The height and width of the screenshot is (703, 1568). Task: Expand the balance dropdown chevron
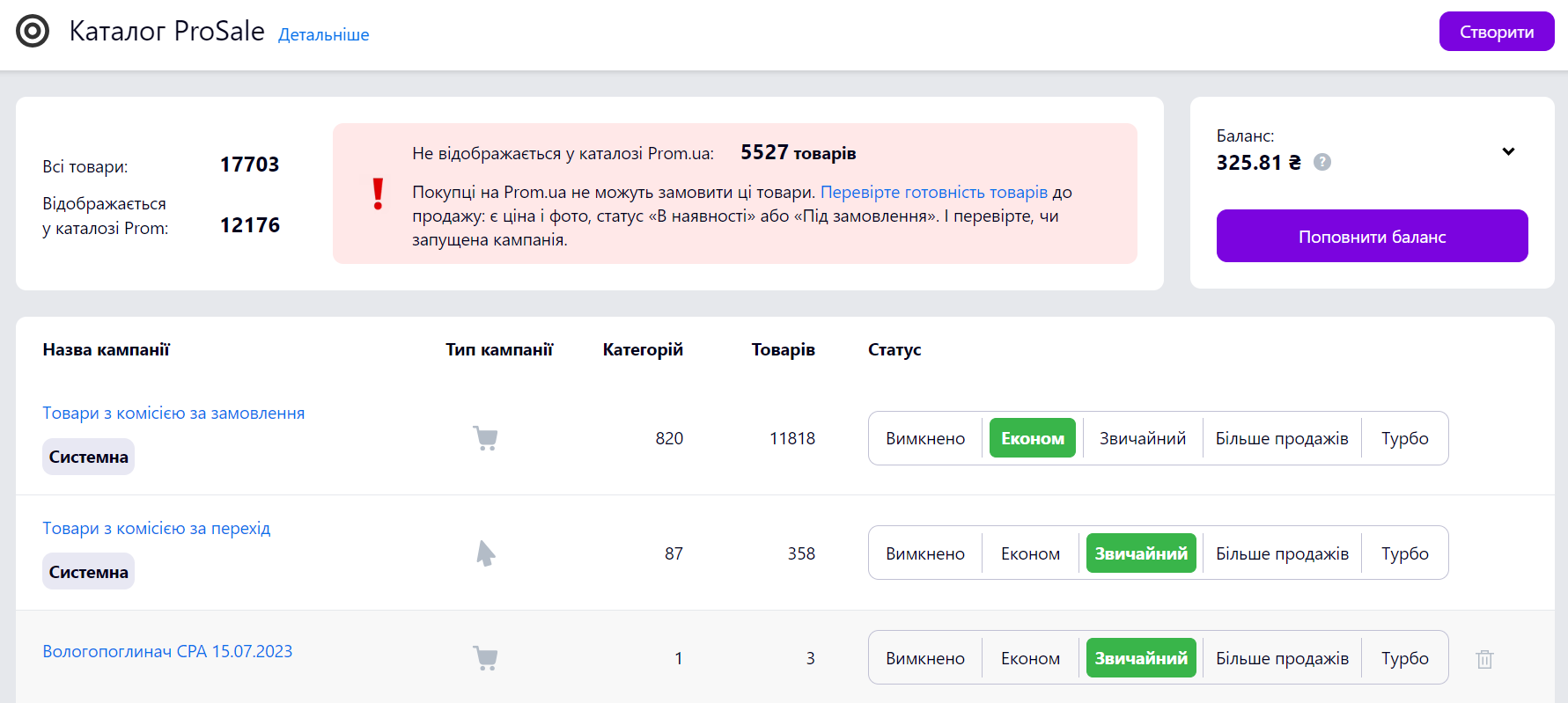click(x=1508, y=151)
